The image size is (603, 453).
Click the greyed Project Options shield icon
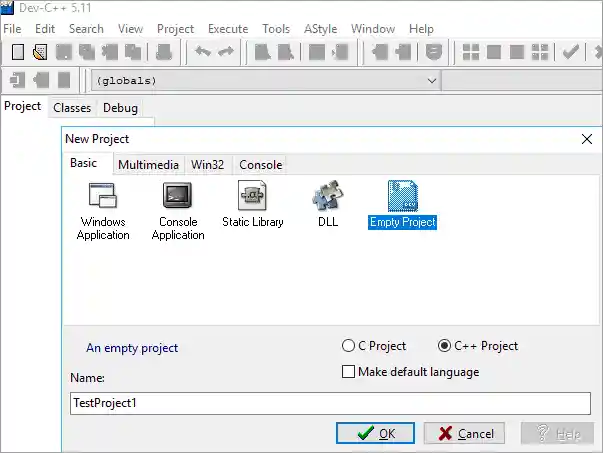coord(434,52)
